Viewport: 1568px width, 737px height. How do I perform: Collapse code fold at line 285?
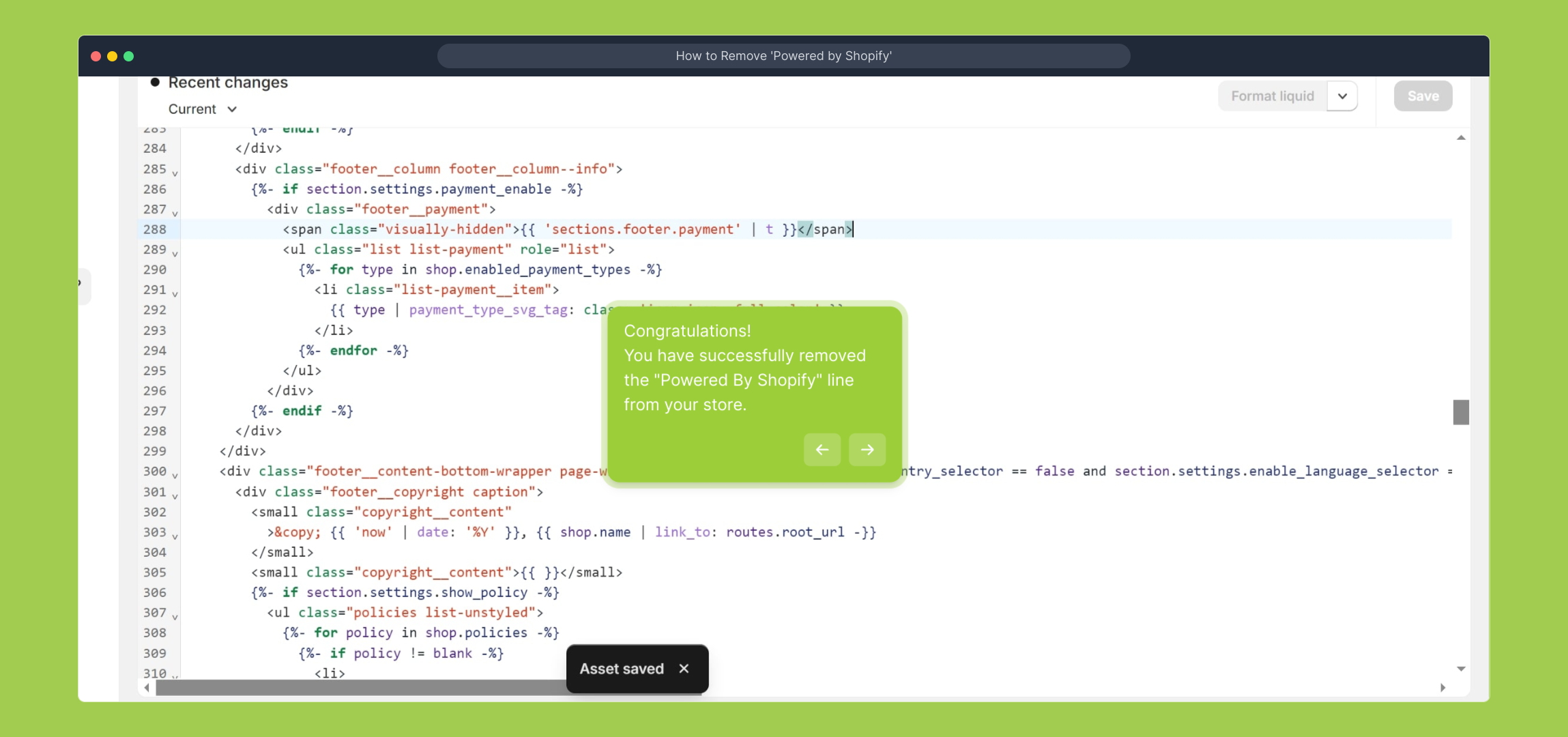click(175, 173)
